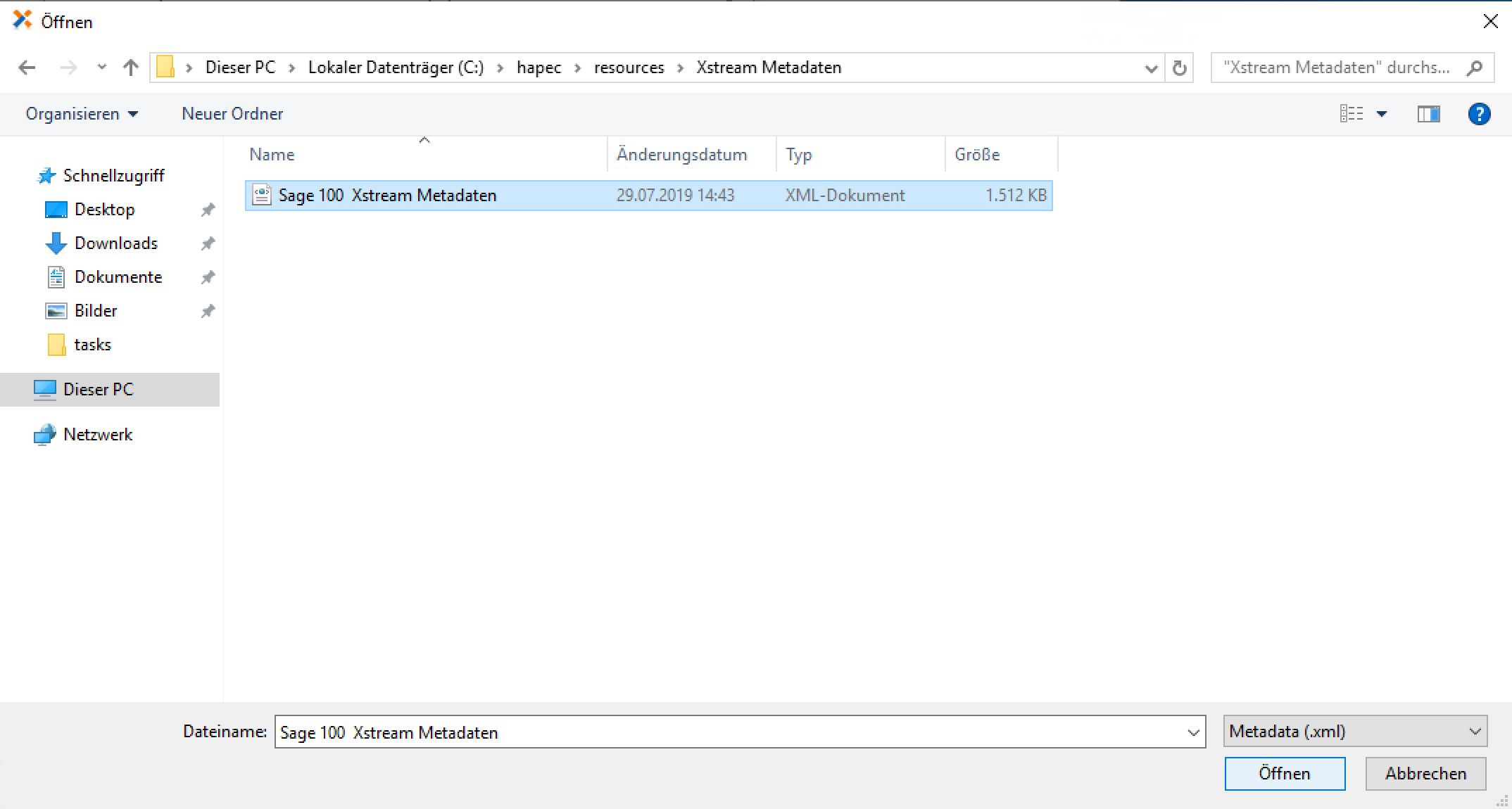Click Neuer Ordner in toolbar
This screenshot has width=1512, height=809.
pos(232,114)
